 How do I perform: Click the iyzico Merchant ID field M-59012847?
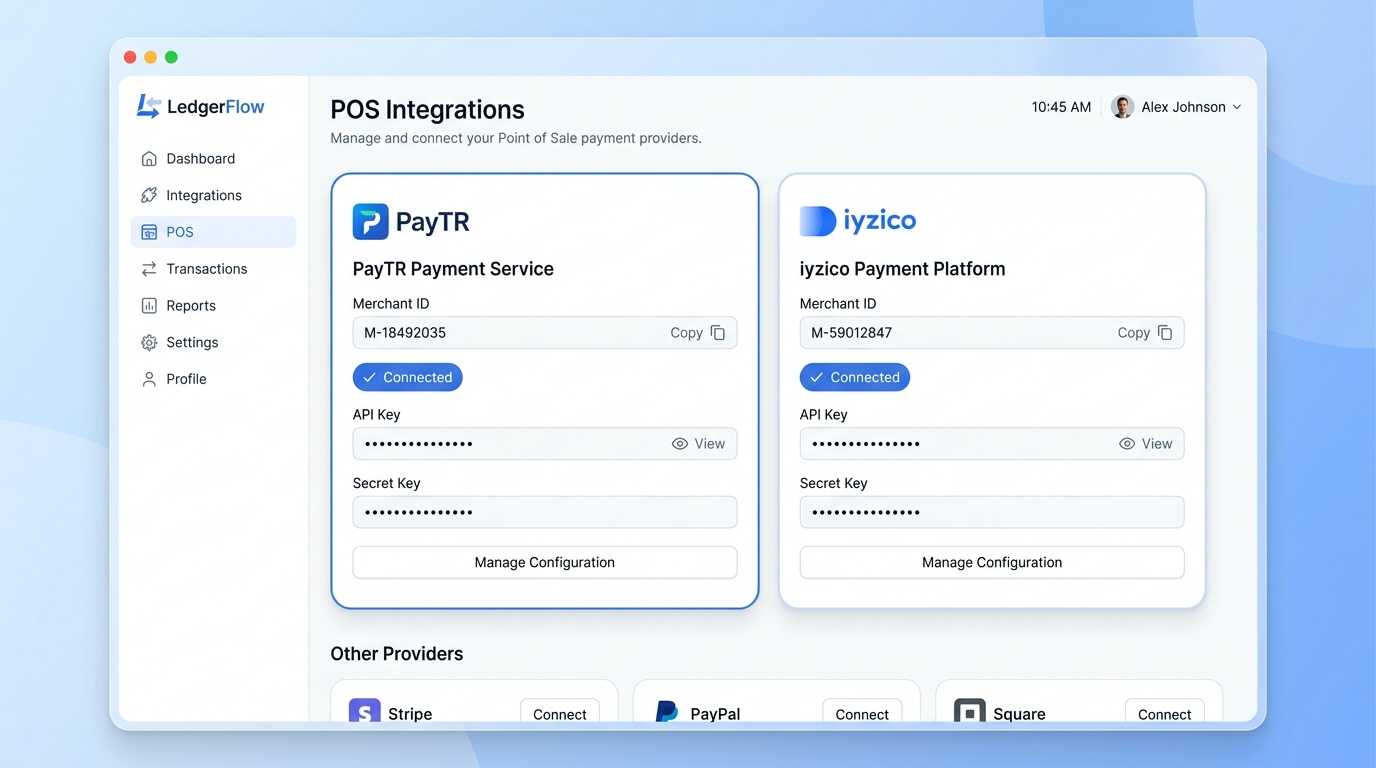coord(992,333)
